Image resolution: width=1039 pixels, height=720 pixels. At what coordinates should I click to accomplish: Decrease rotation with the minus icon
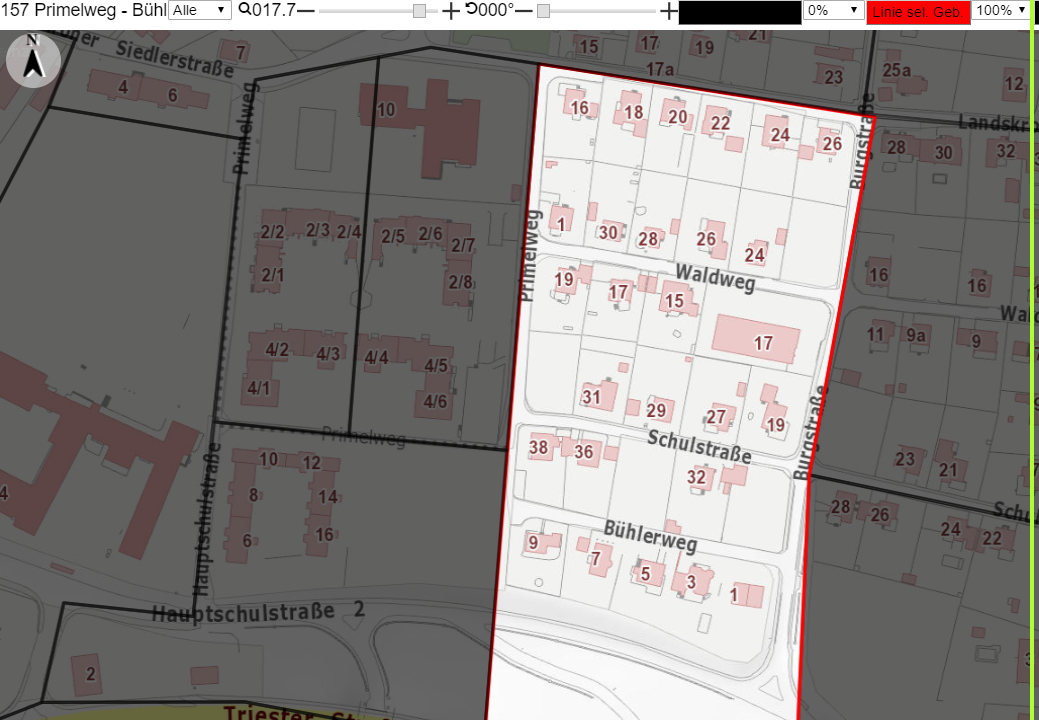[x=523, y=11]
